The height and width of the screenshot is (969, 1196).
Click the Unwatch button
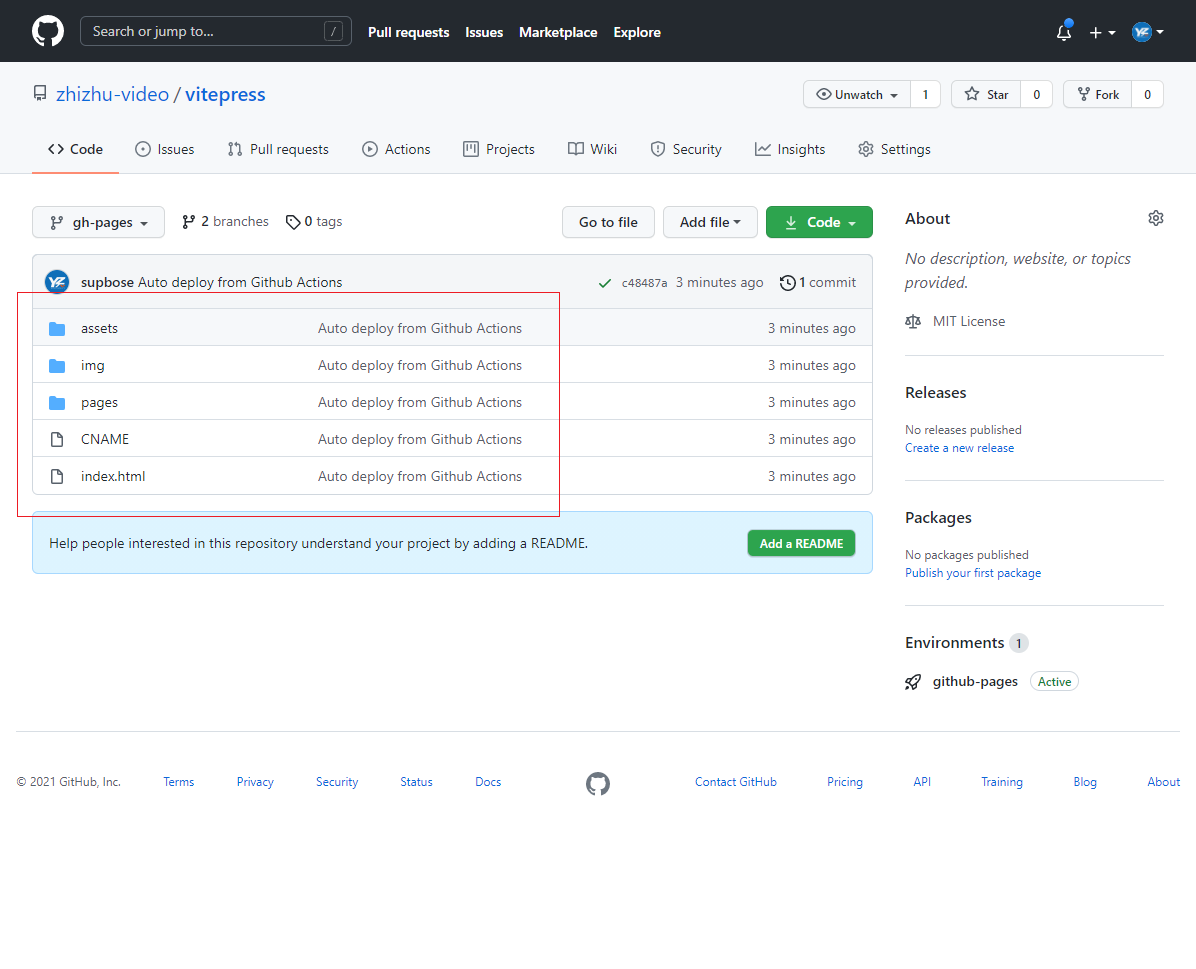pos(857,95)
